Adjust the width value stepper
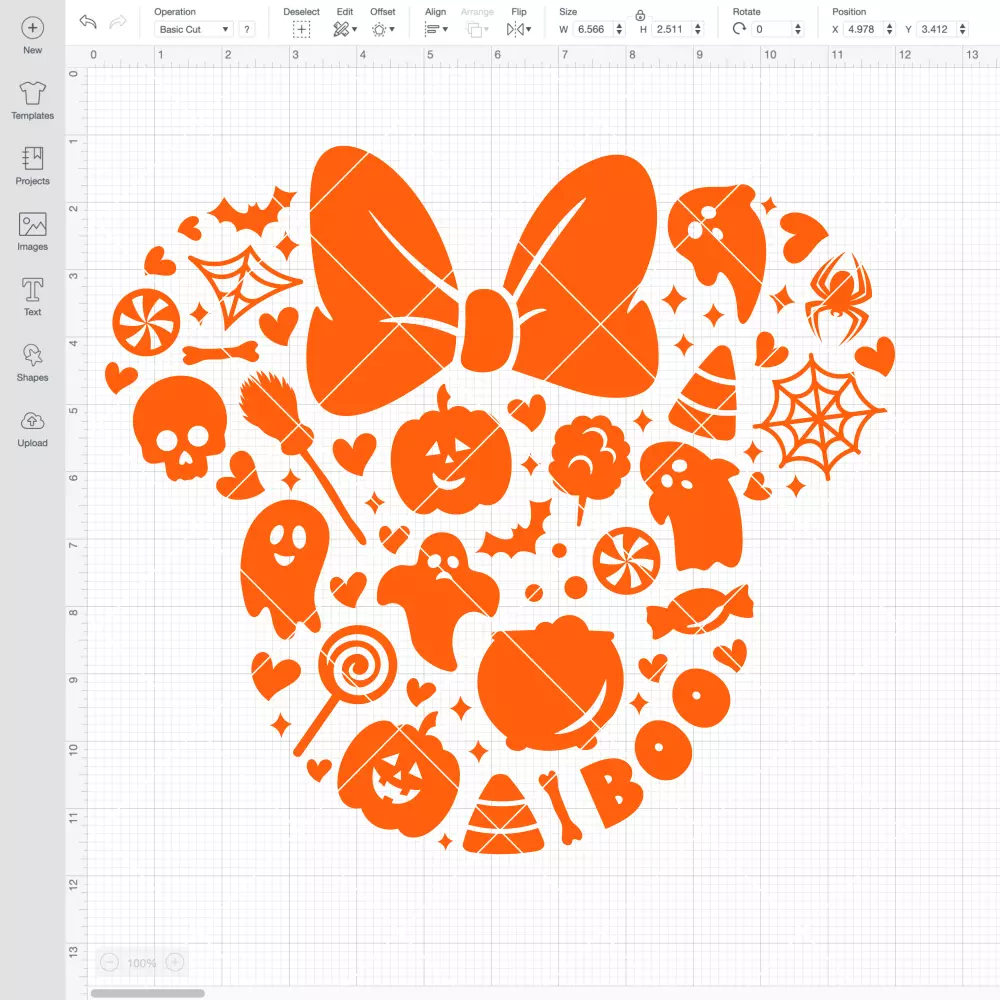This screenshot has height=1000, width=1000. pos(619,29)
